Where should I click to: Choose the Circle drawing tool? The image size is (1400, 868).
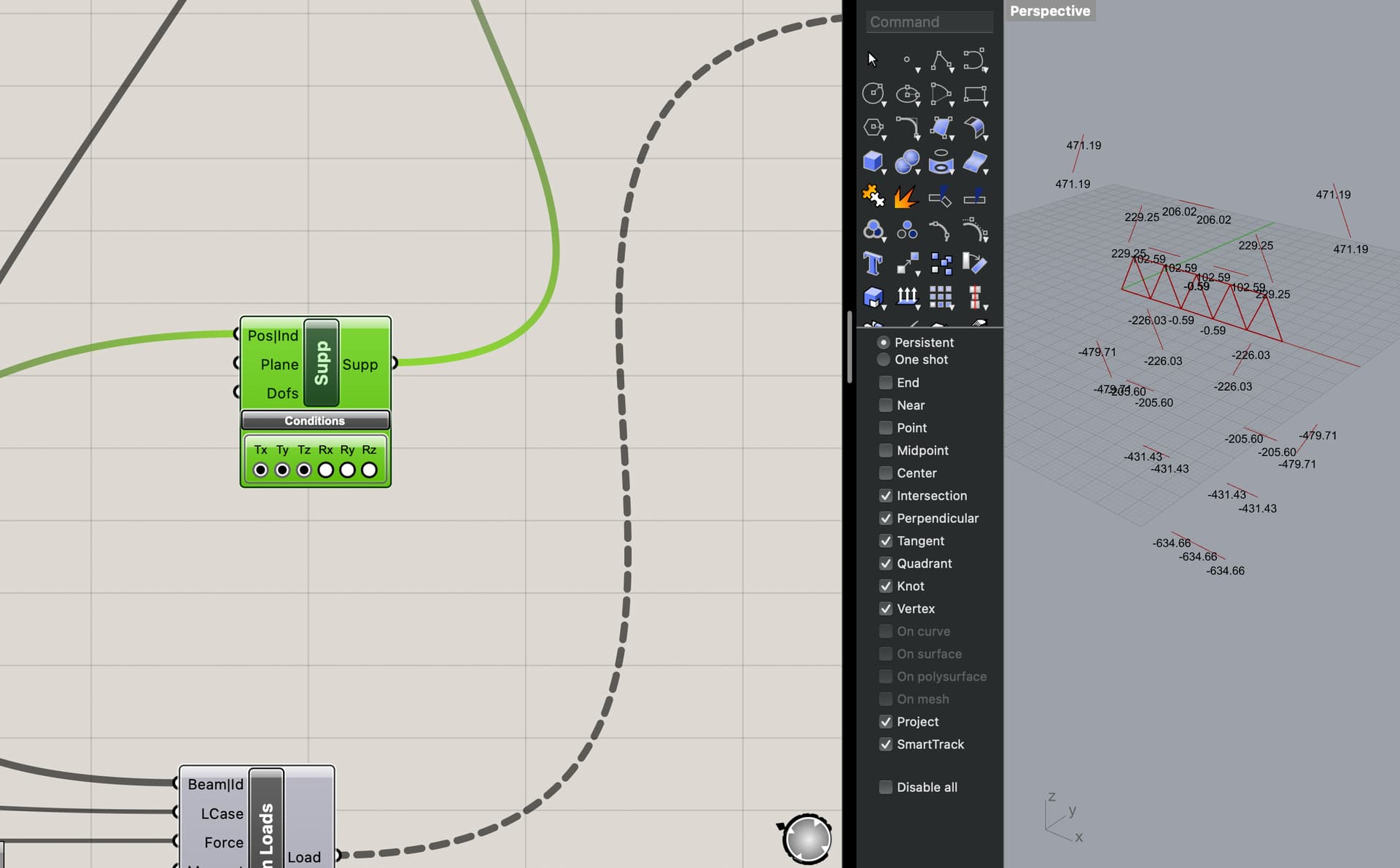(x=872, y=93)
